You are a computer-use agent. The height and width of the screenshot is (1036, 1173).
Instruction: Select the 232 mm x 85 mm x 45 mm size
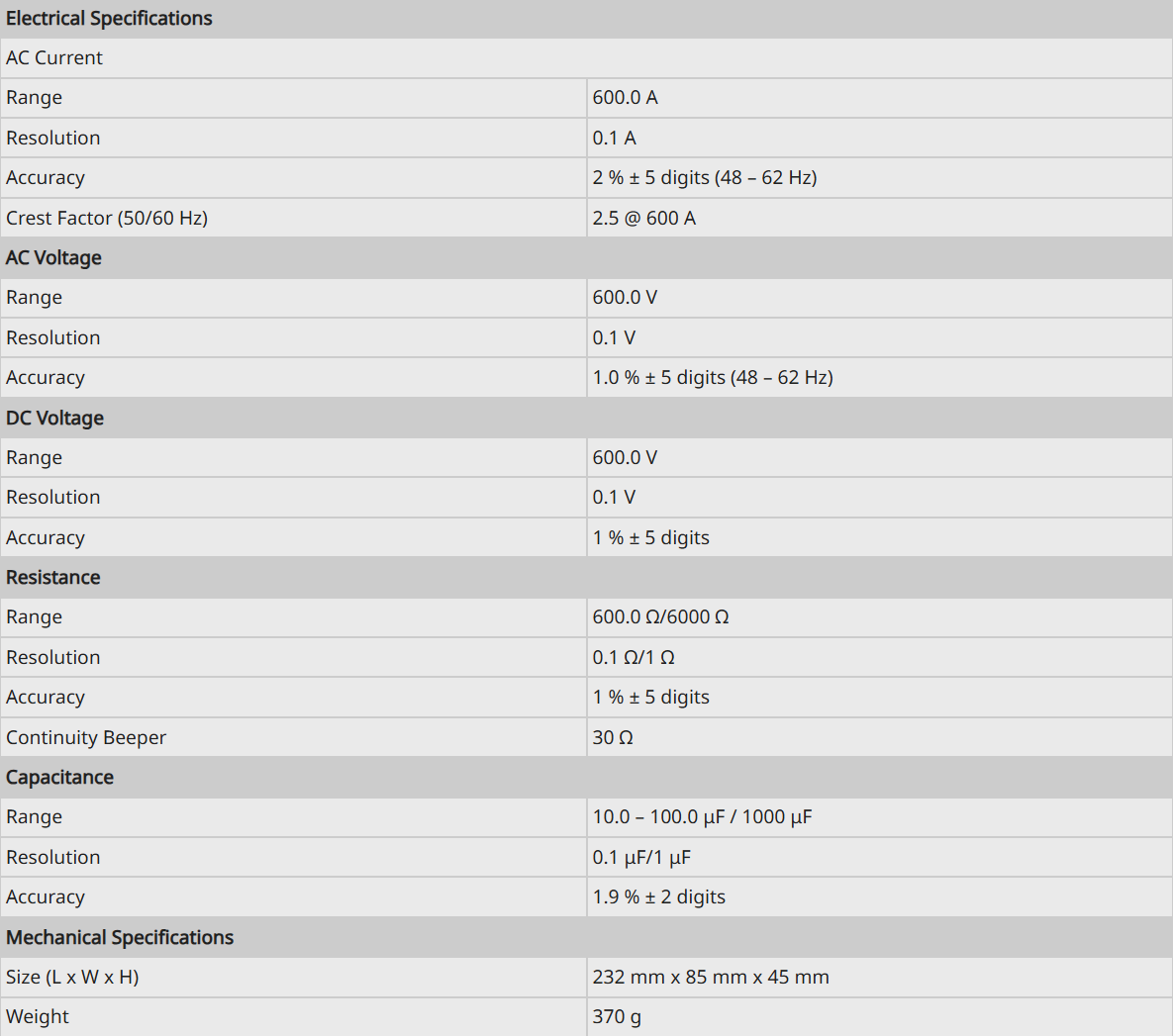point(711,977)
